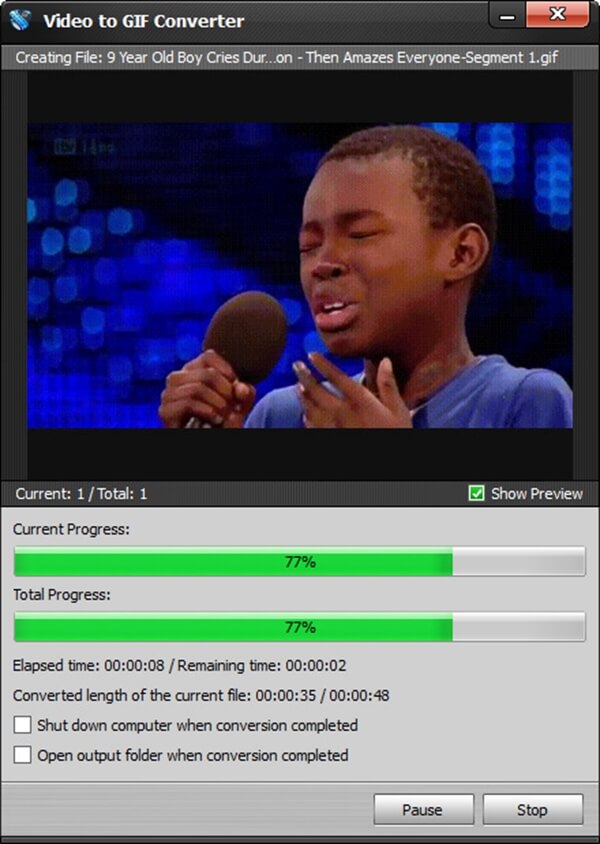The height and width of the screenshot is (844, 600).
Task: Click the Total Progress label
Action: [61, 594]
